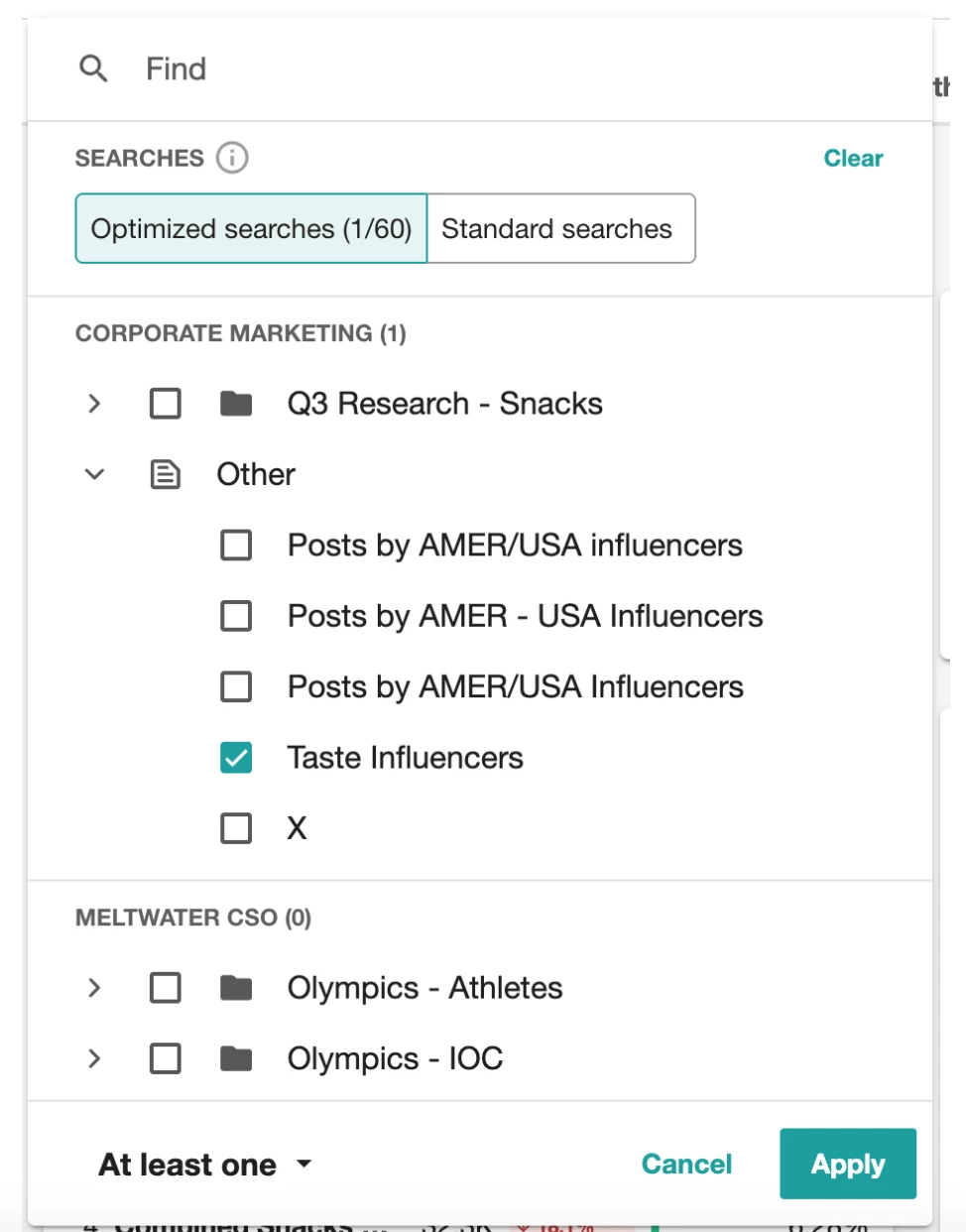Click the Searches info icon
Image resolution: width=966 pixels, height=1232 pixels.
click(x=232, y=158)
